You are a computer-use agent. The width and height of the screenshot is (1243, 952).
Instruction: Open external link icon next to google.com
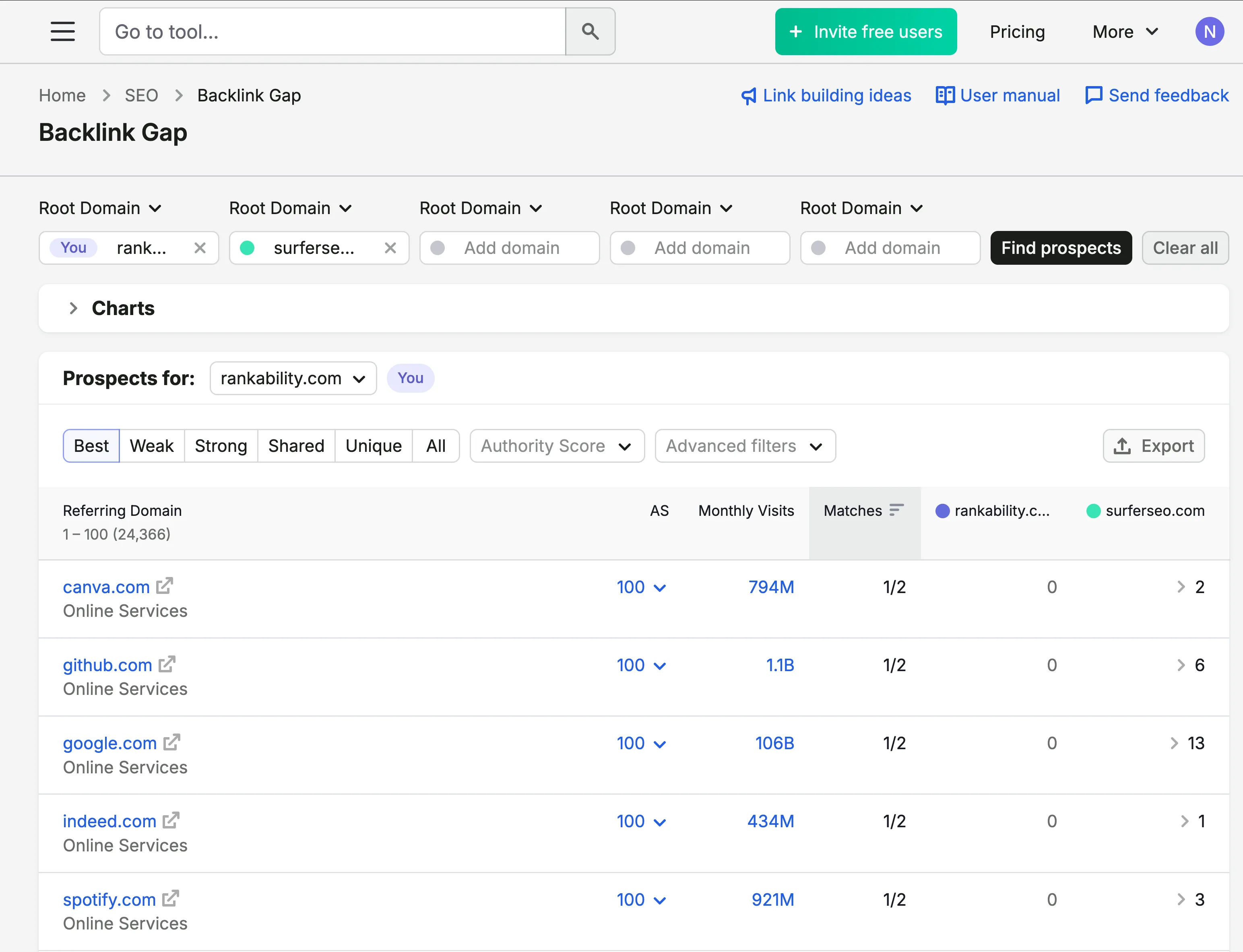[171, 742]
